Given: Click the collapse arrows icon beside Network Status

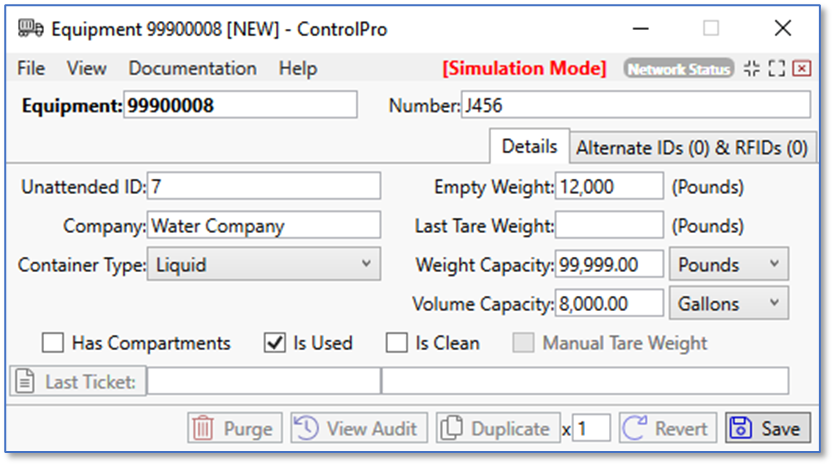Looking at the screenshot, I should tap(752, 68).
